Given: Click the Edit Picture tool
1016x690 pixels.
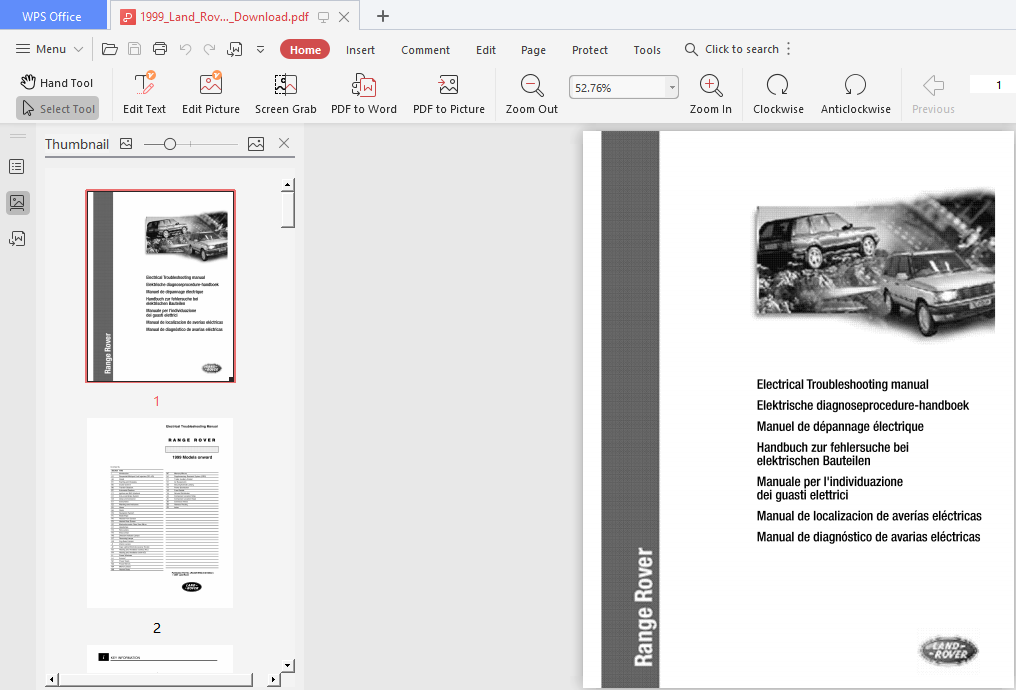Looking at the screenshot, I should (211, 94).
